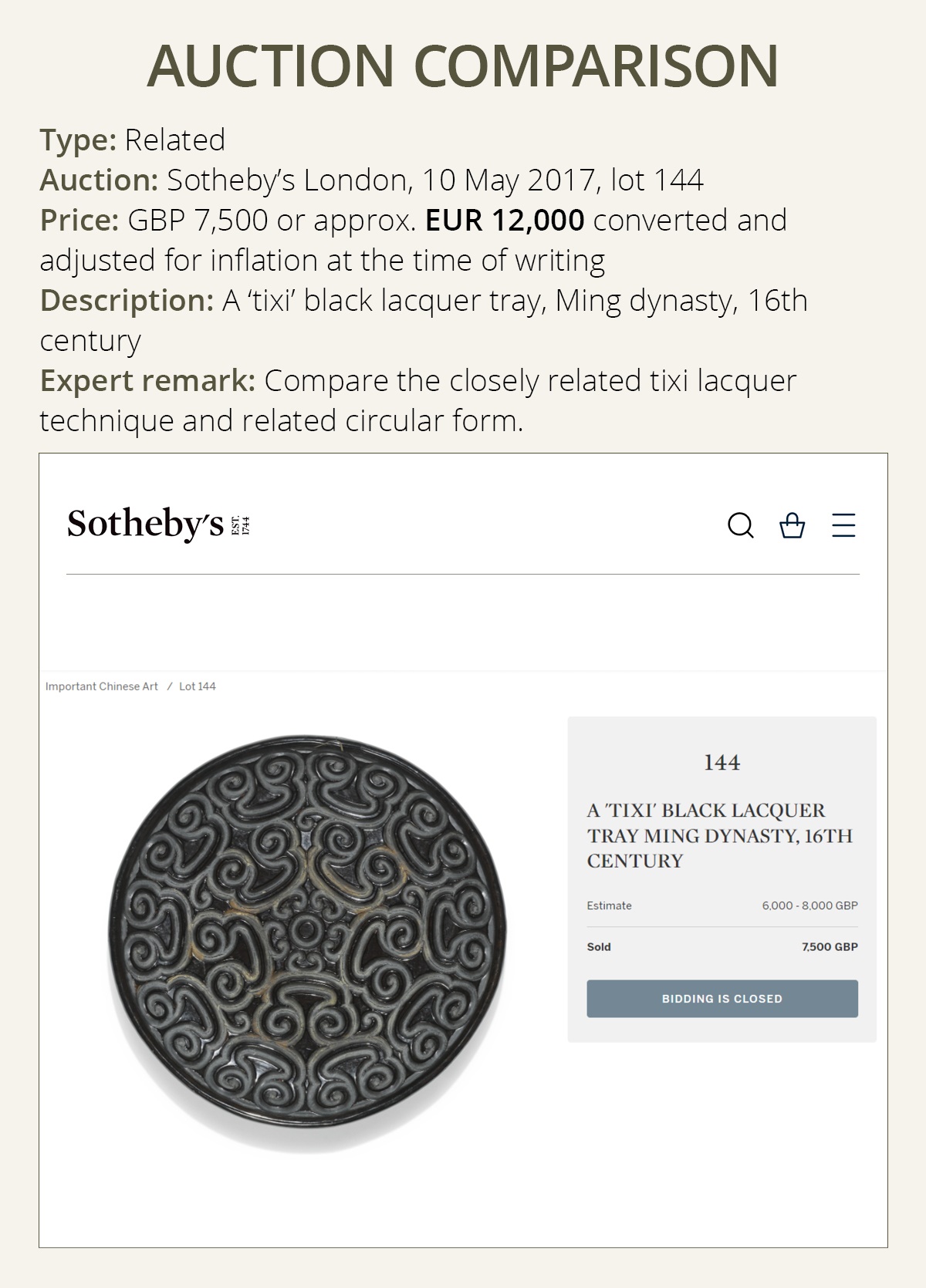Screen dimensions: 926x1288
Task: Click the AUCTION COMPARISON page title
Action: coord(463,66)
